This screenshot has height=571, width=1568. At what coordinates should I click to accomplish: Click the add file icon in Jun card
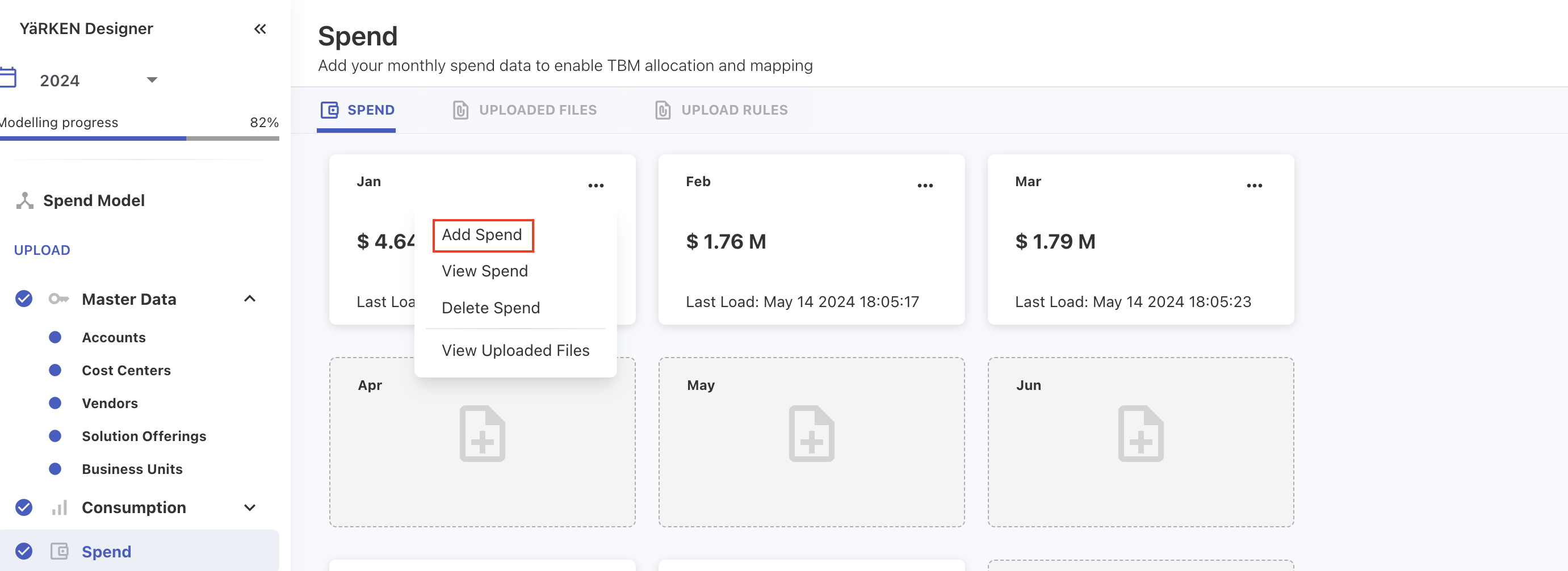(x=1140, y=434)
